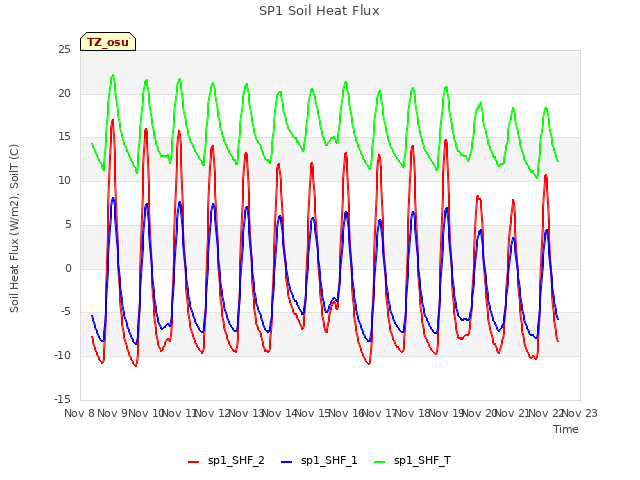640x480 pixels.
Task: Click the Nov 8 x-axis tick label
Action: pos(80,413)
